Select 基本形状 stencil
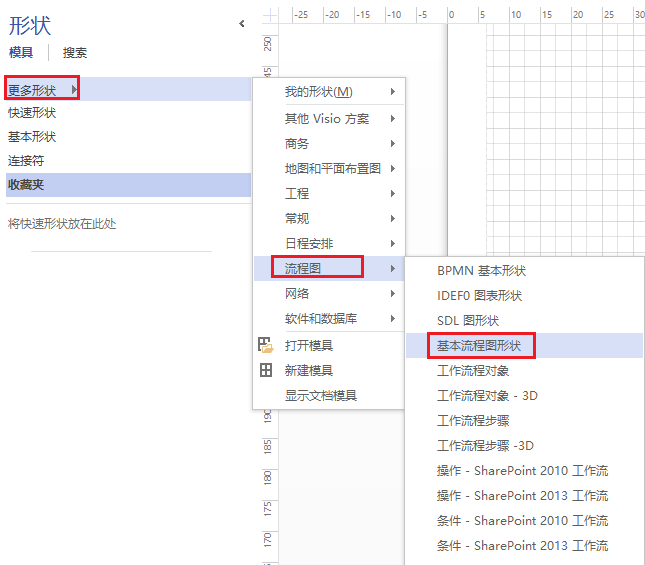This screenshot has width=645, height=565. 128,137
